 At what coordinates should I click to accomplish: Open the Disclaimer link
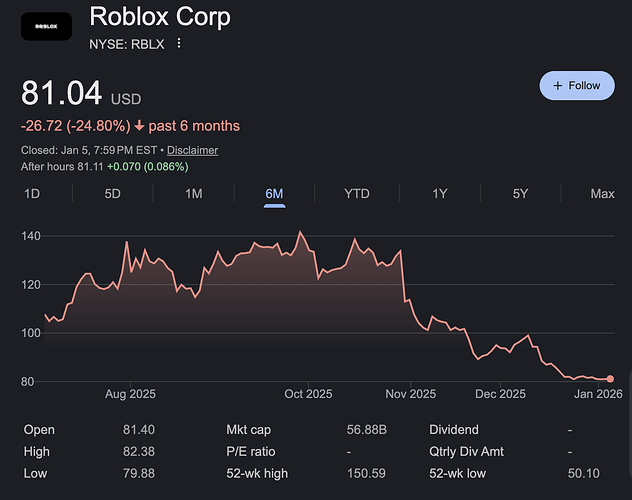pyautogui.click(x=192, y=150)
